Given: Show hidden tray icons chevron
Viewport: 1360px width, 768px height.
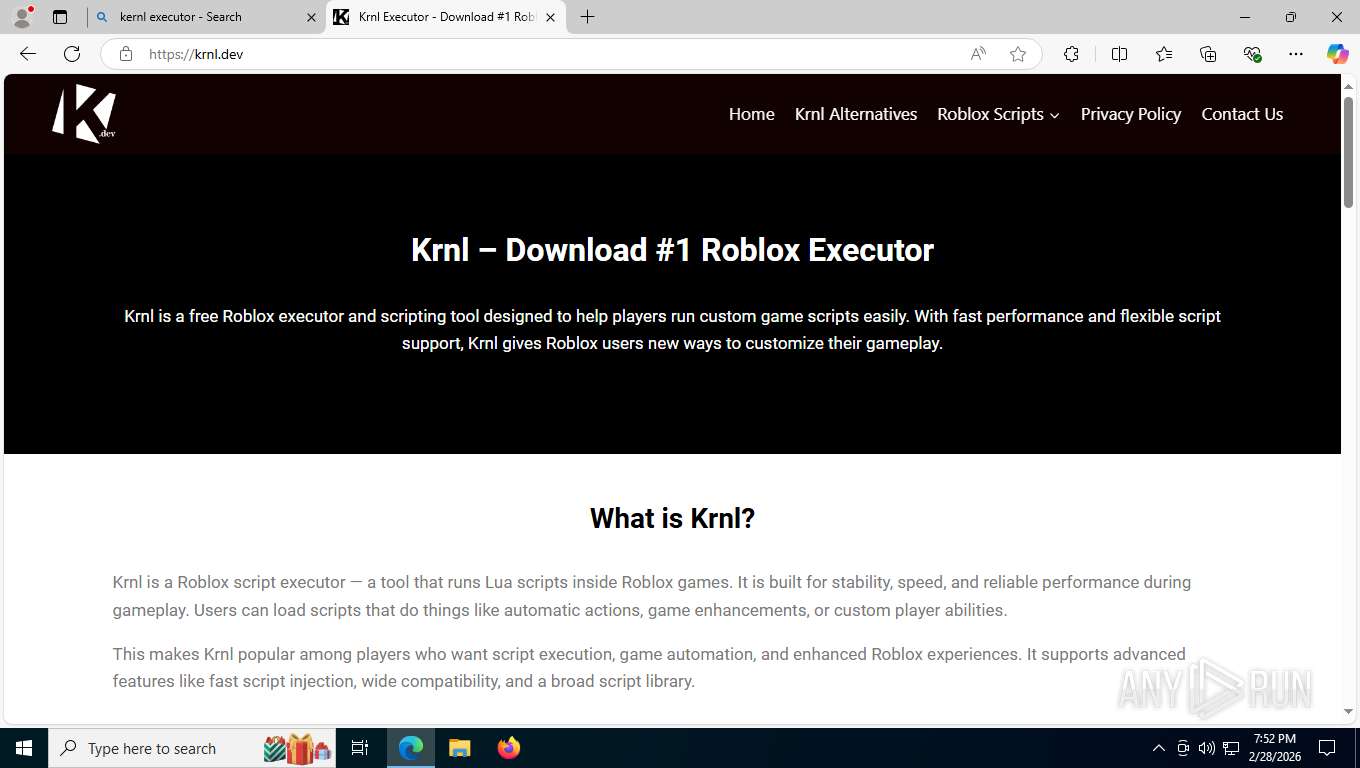Looking at the screenshot, I should (x=1159, y=748).
